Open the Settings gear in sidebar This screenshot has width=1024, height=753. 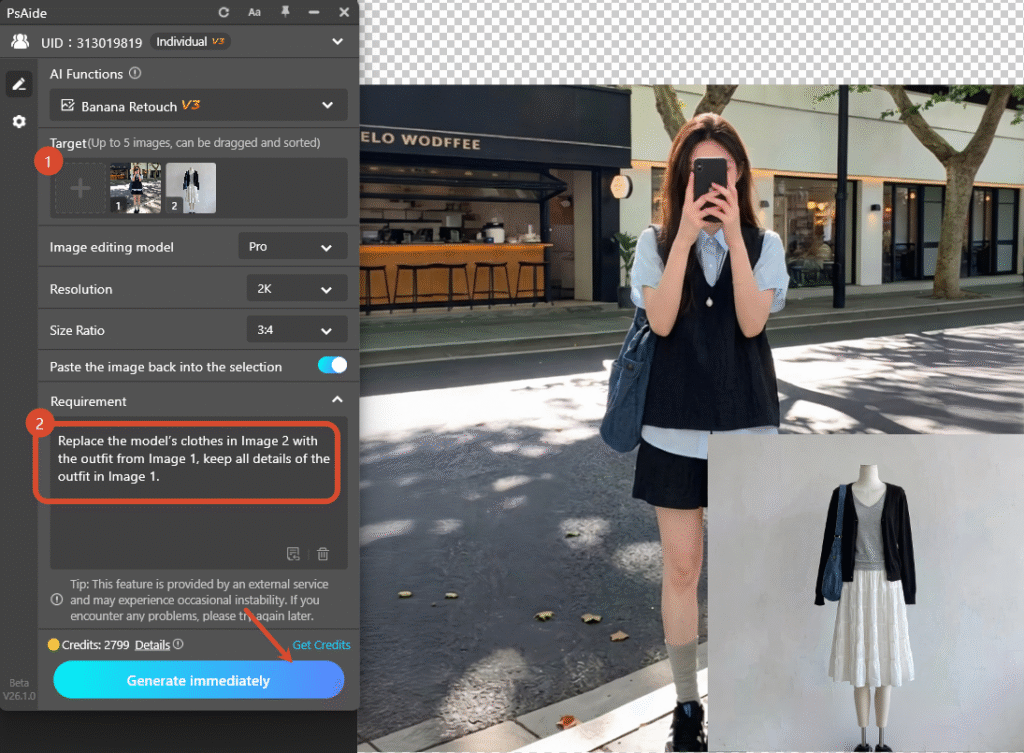click(x=18, y=120)
